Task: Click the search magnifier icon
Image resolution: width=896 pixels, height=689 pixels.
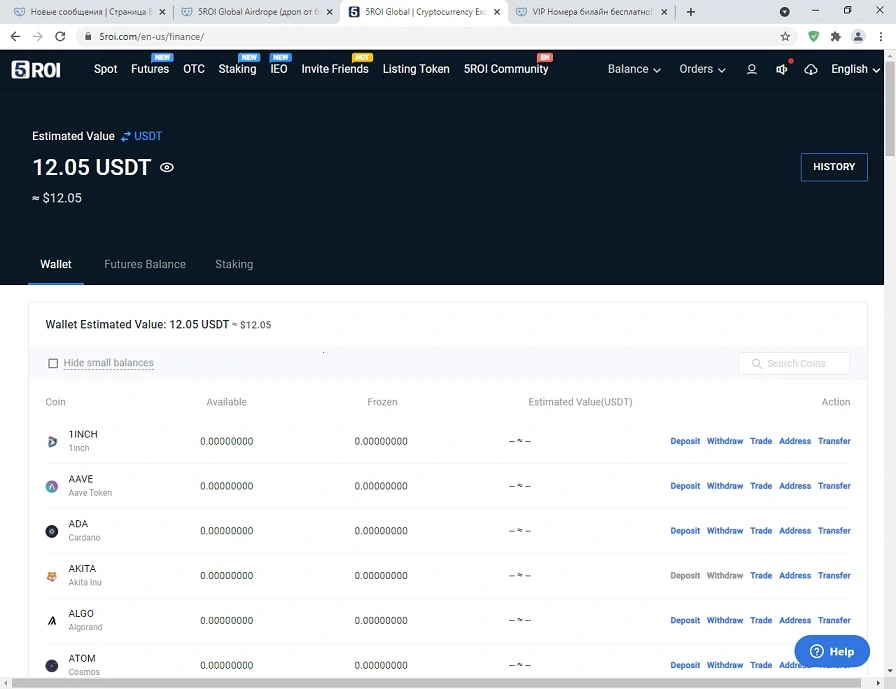Action: [x=757, y=363]
